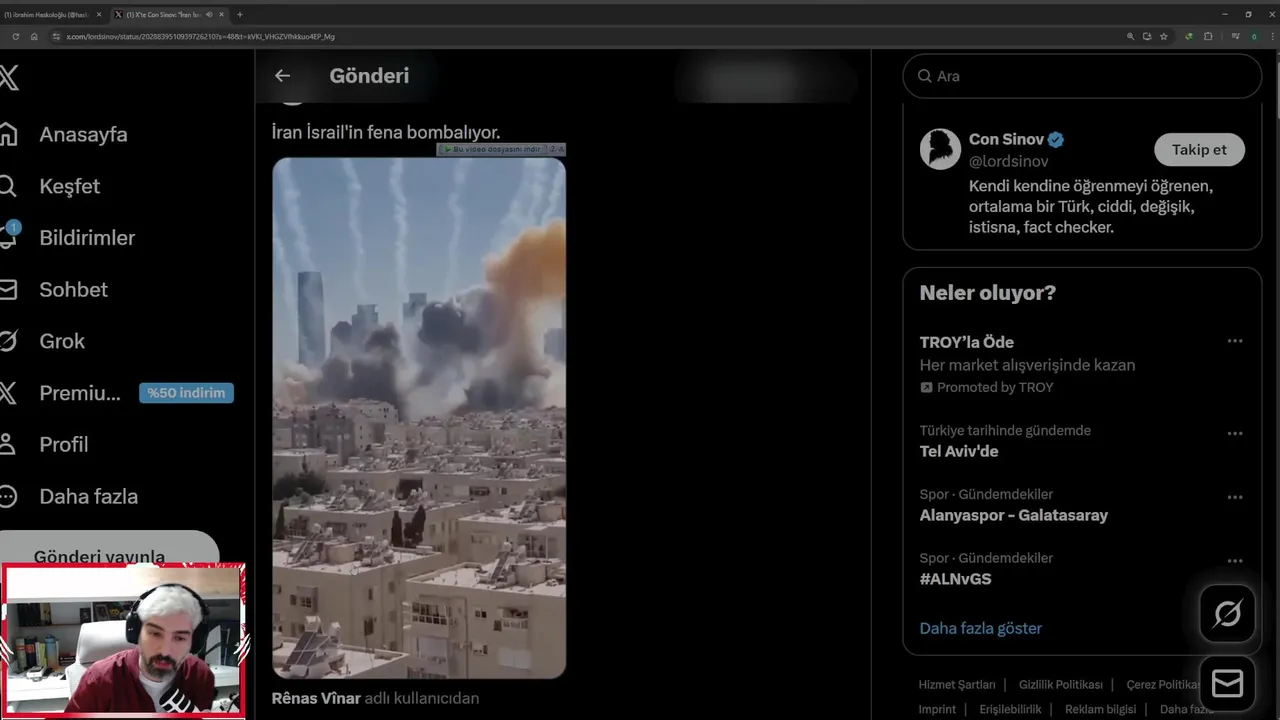
Task: Click verified badge next to Con Sinov
Action: coord(1056,139)
